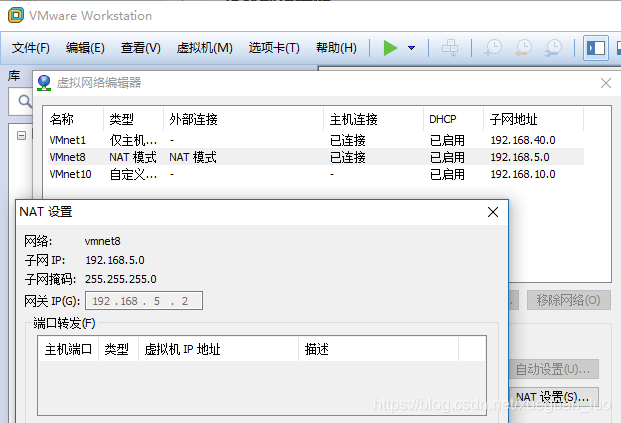The height and width of the screenshot is (423, 621).
Task: Click the 描述 column header
Action: point(379,349)
